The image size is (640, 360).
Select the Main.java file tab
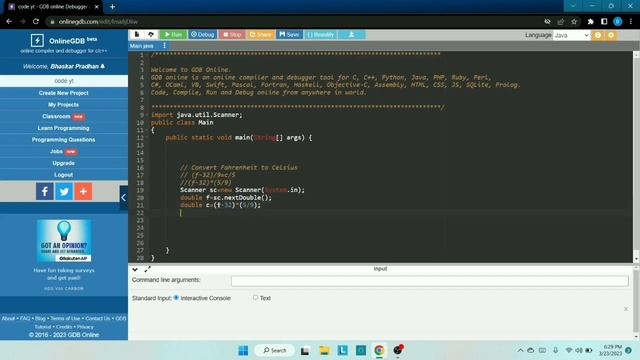[x=142, y=46]
